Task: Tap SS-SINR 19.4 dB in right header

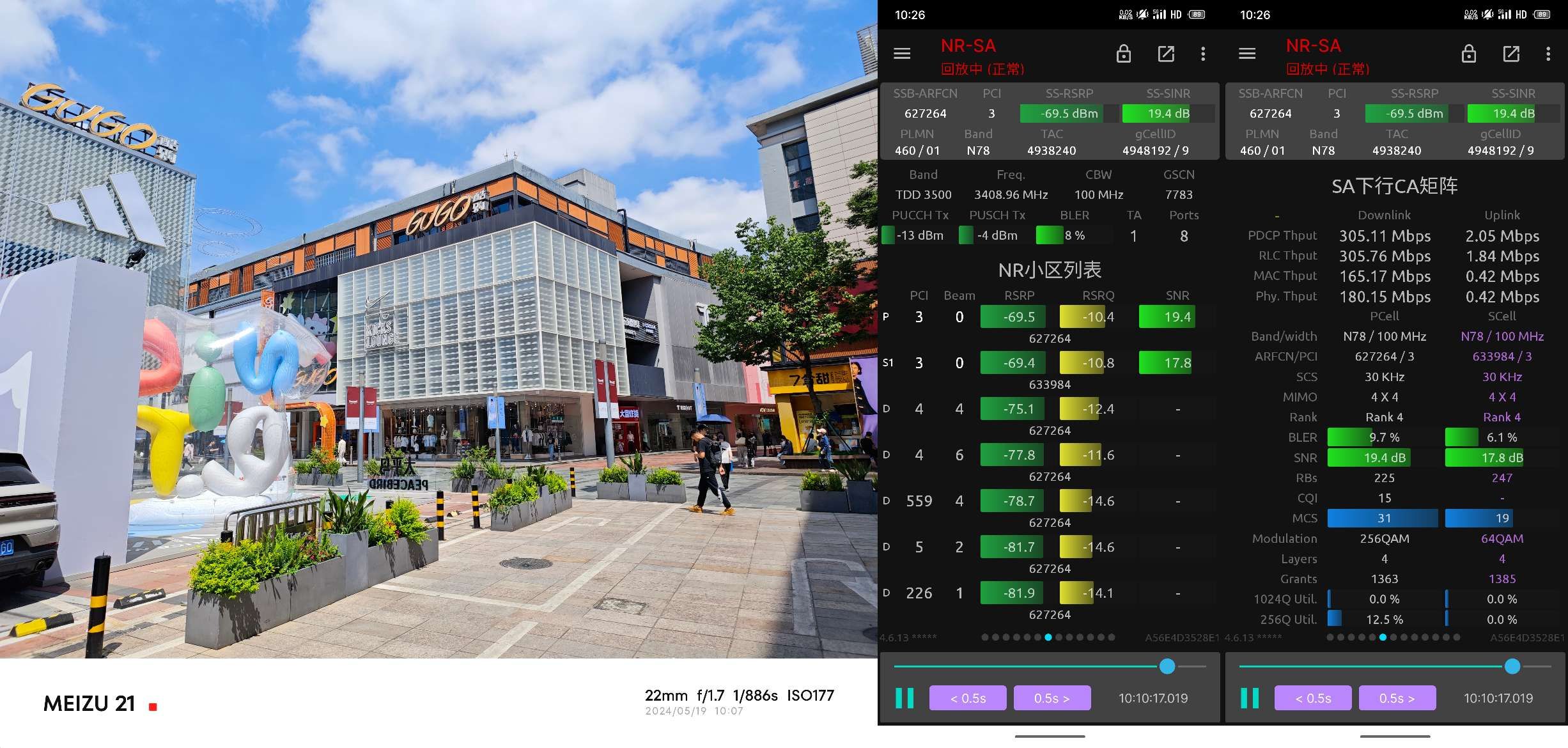Action: pyautogui.click(x=1513, y=113)
